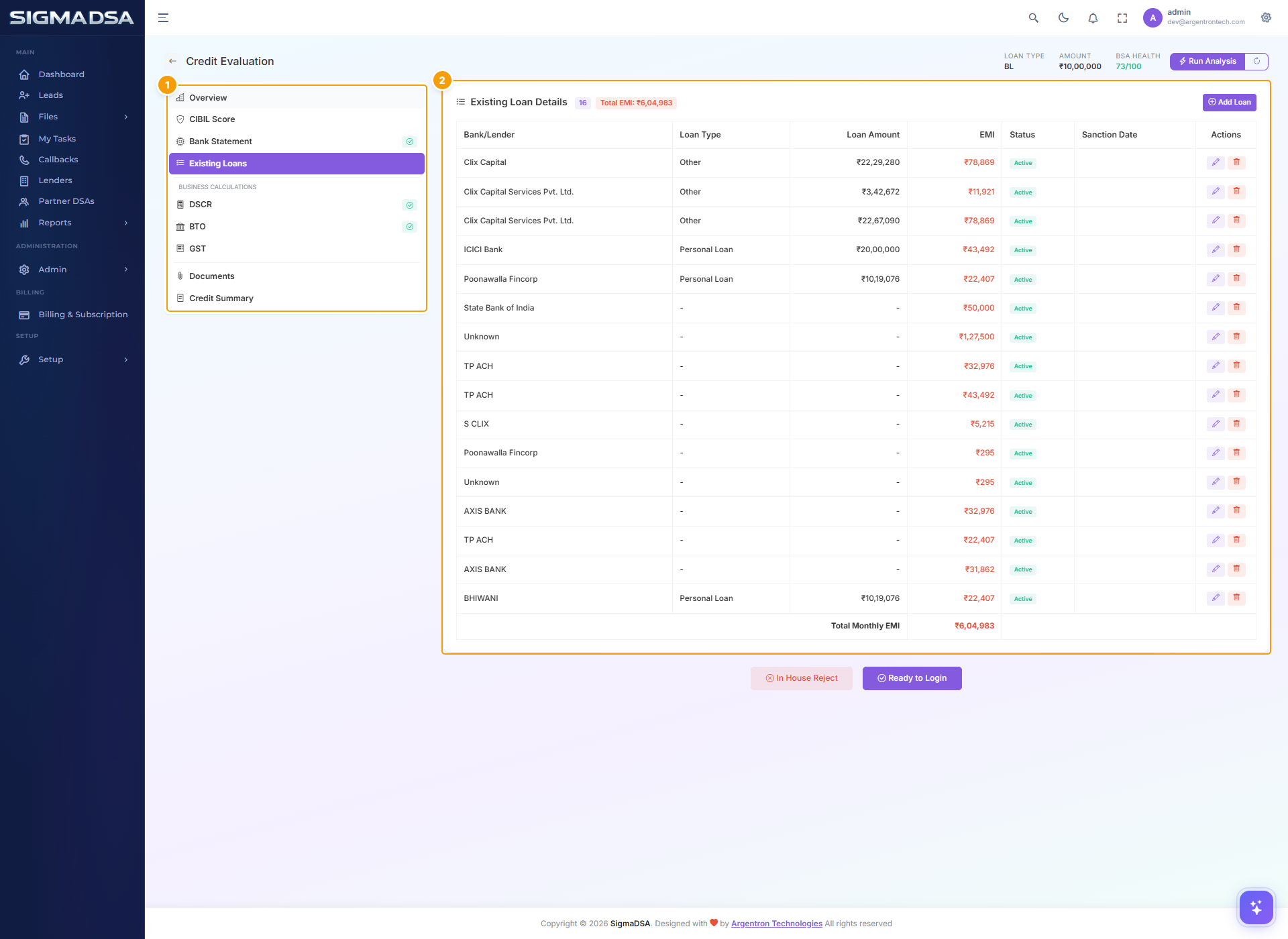Delete the Clix Capital loan row
Screen dimensions: 1288x939
(x=1236, y=162)
